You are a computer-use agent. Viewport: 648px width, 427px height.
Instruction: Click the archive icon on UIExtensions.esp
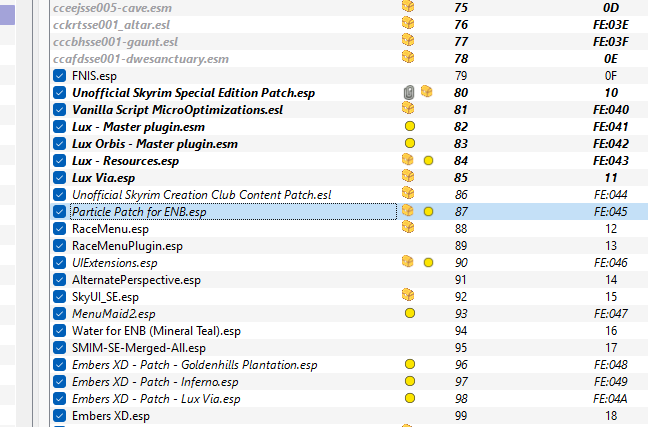point(408,261)
